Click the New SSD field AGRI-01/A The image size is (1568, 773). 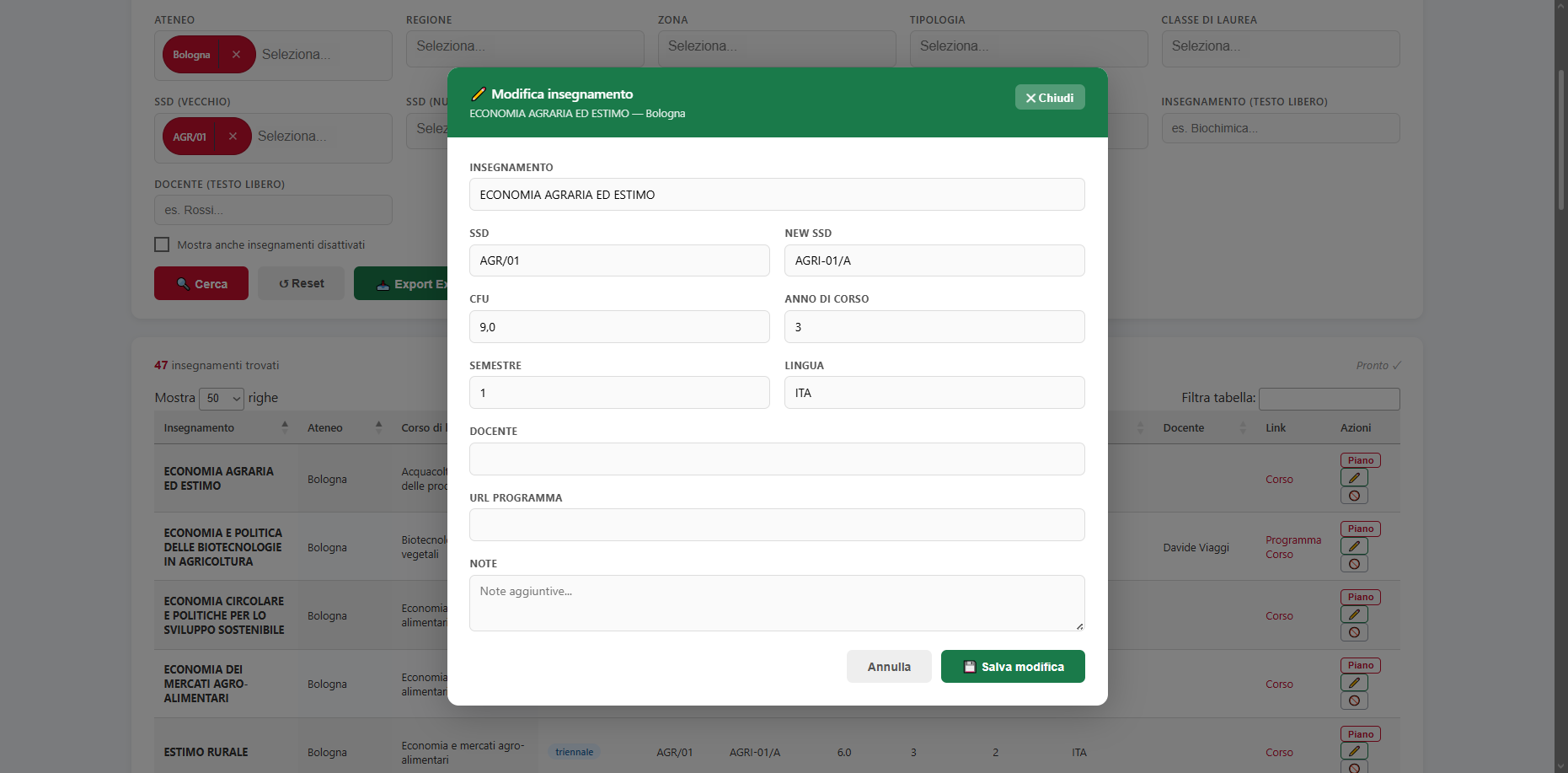point(934,260)
